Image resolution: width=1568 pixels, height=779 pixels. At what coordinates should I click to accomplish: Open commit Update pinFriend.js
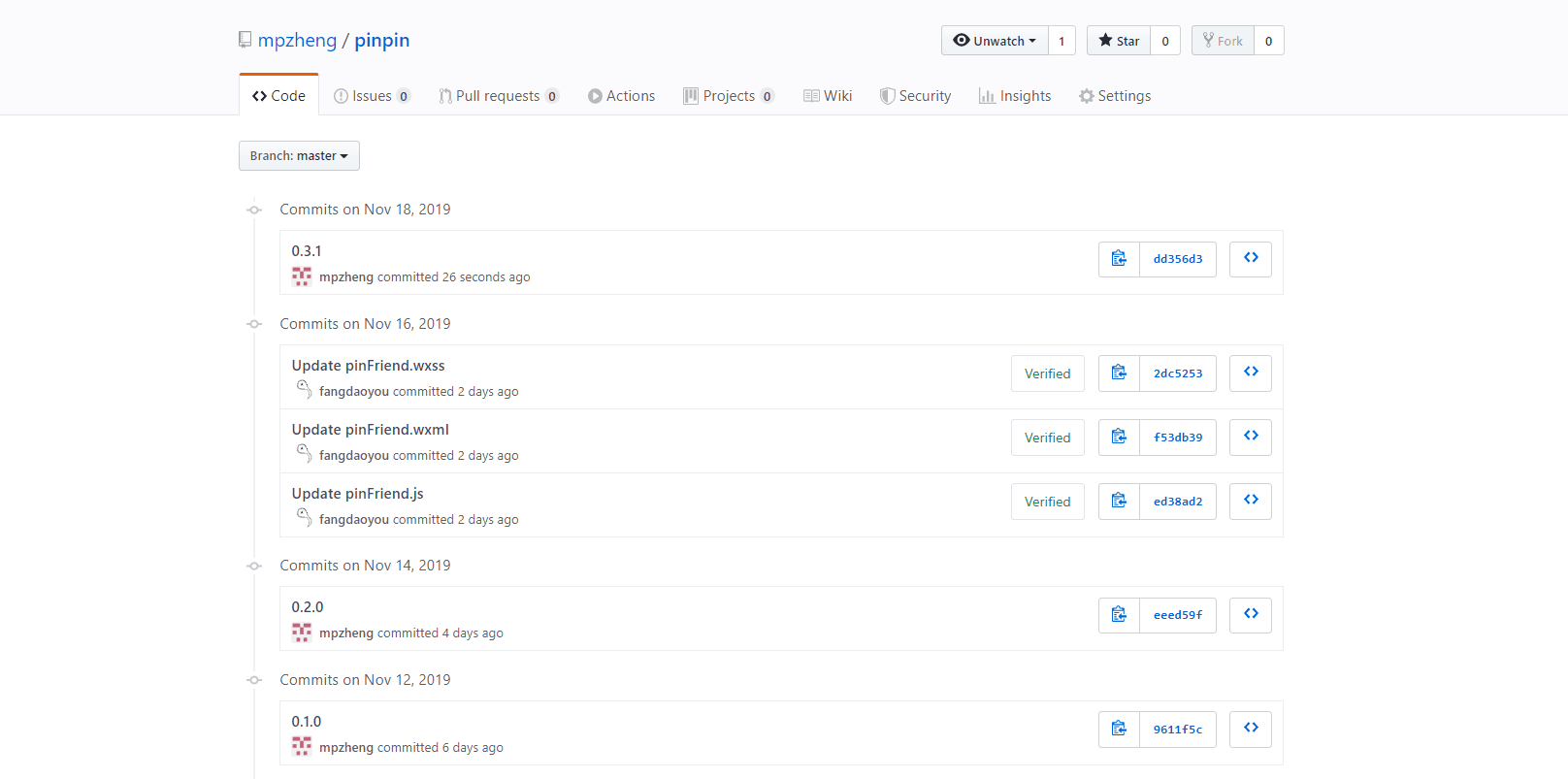click(x=358, y=494)
